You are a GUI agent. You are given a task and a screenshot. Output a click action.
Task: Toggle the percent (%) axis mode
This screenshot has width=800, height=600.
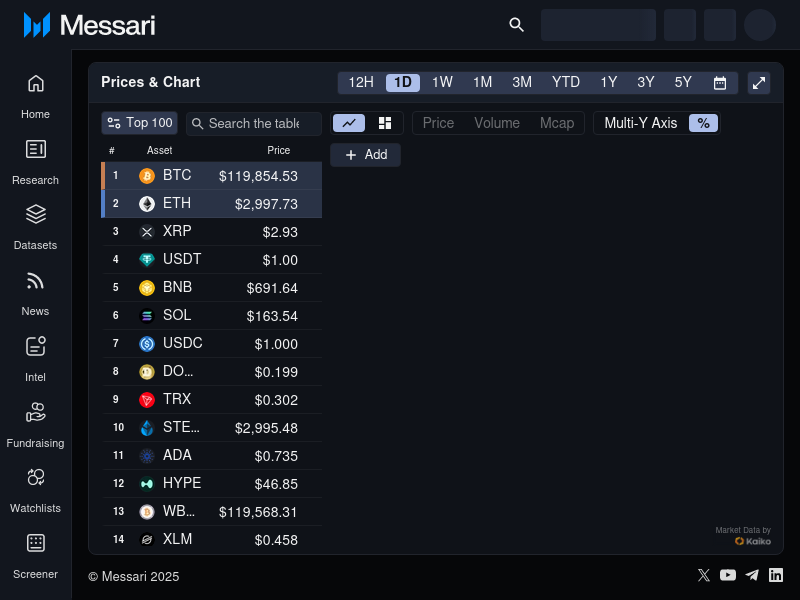coord(704,123)
